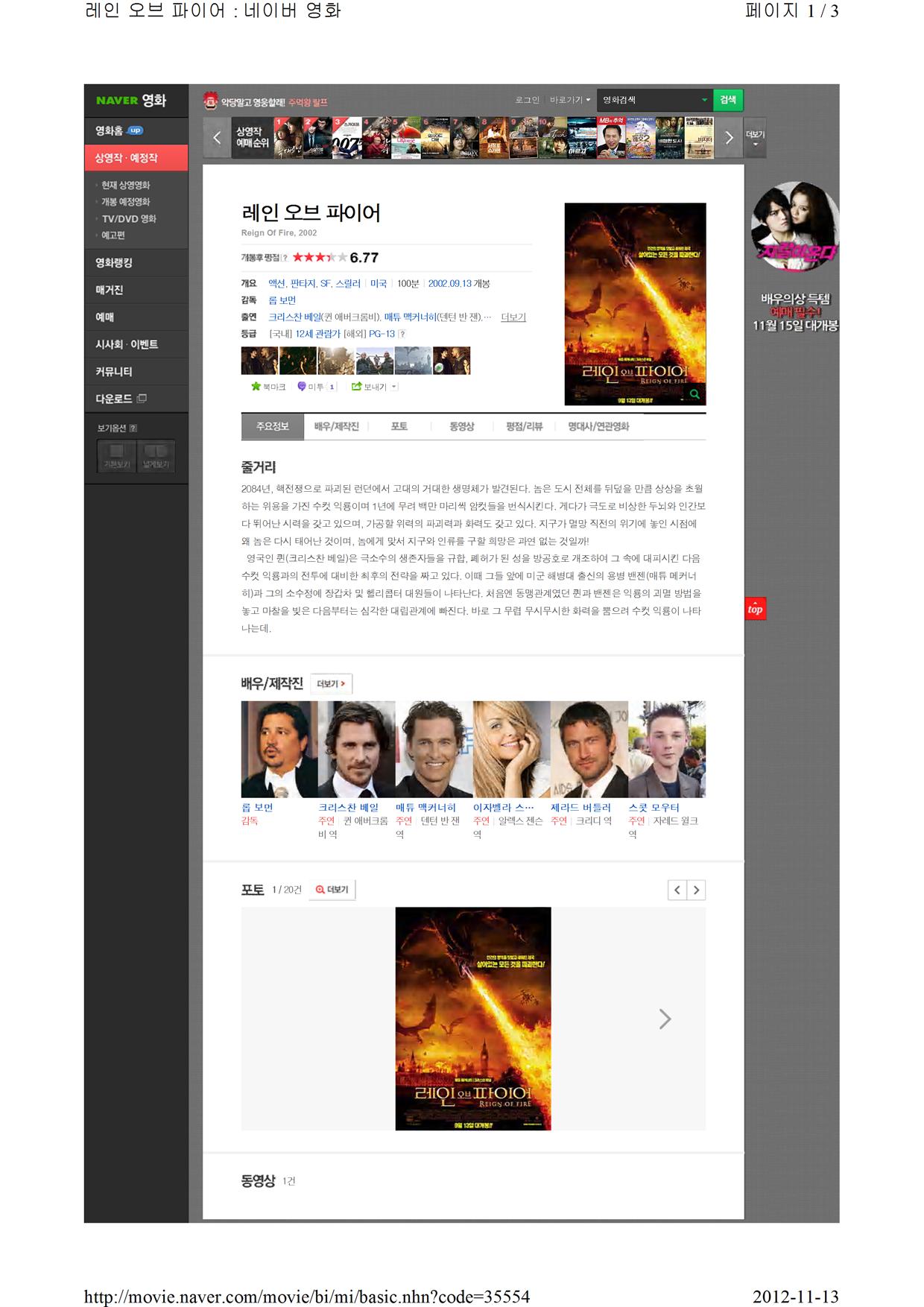Expand 더보기 beside ranking carousel

(756, 138)
